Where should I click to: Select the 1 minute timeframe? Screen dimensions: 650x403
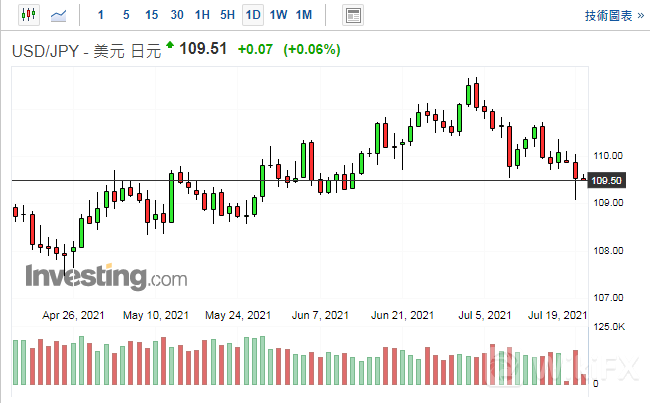[x=99, y=15]
